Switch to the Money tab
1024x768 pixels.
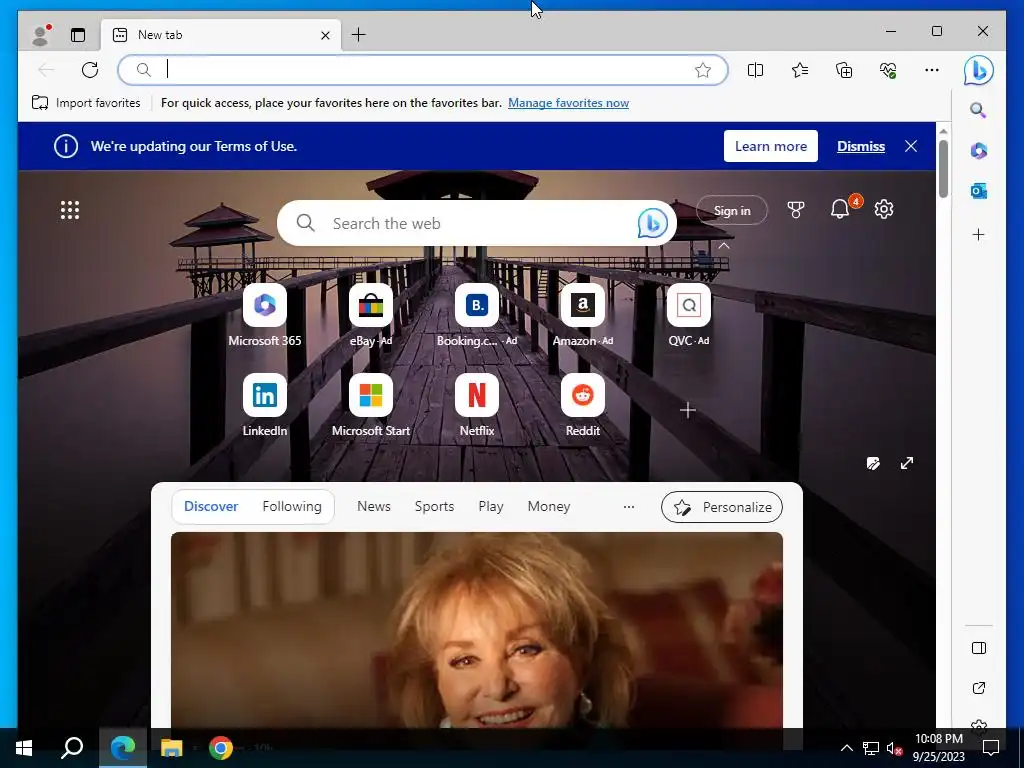coord(549,507)
